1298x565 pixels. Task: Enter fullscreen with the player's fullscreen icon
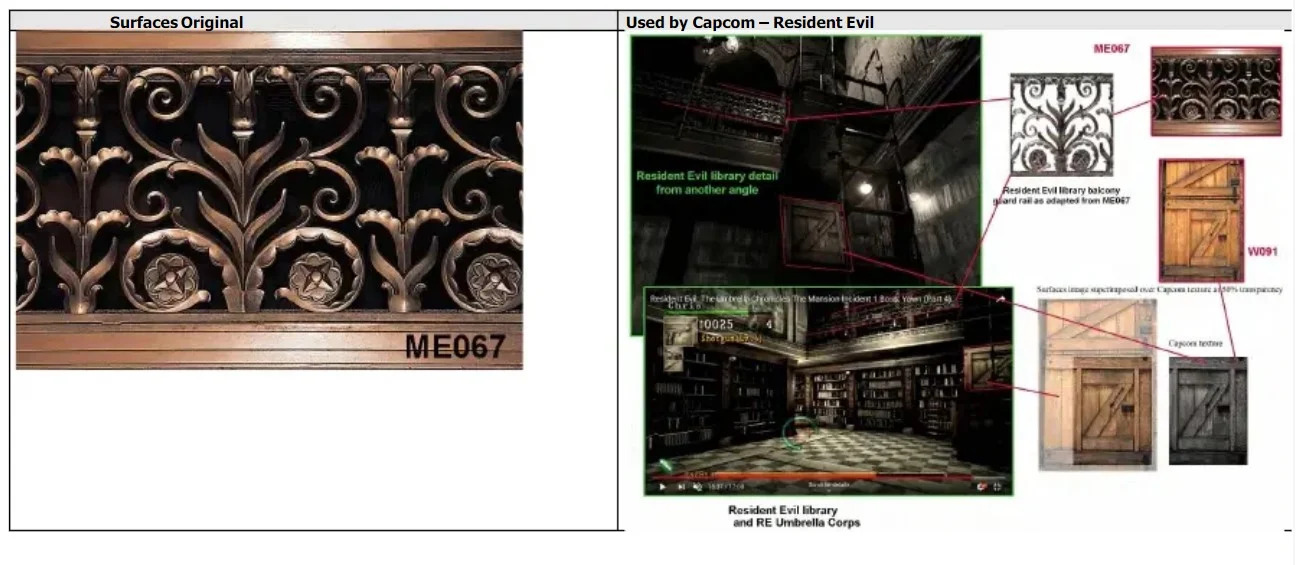tap(998, 487)
